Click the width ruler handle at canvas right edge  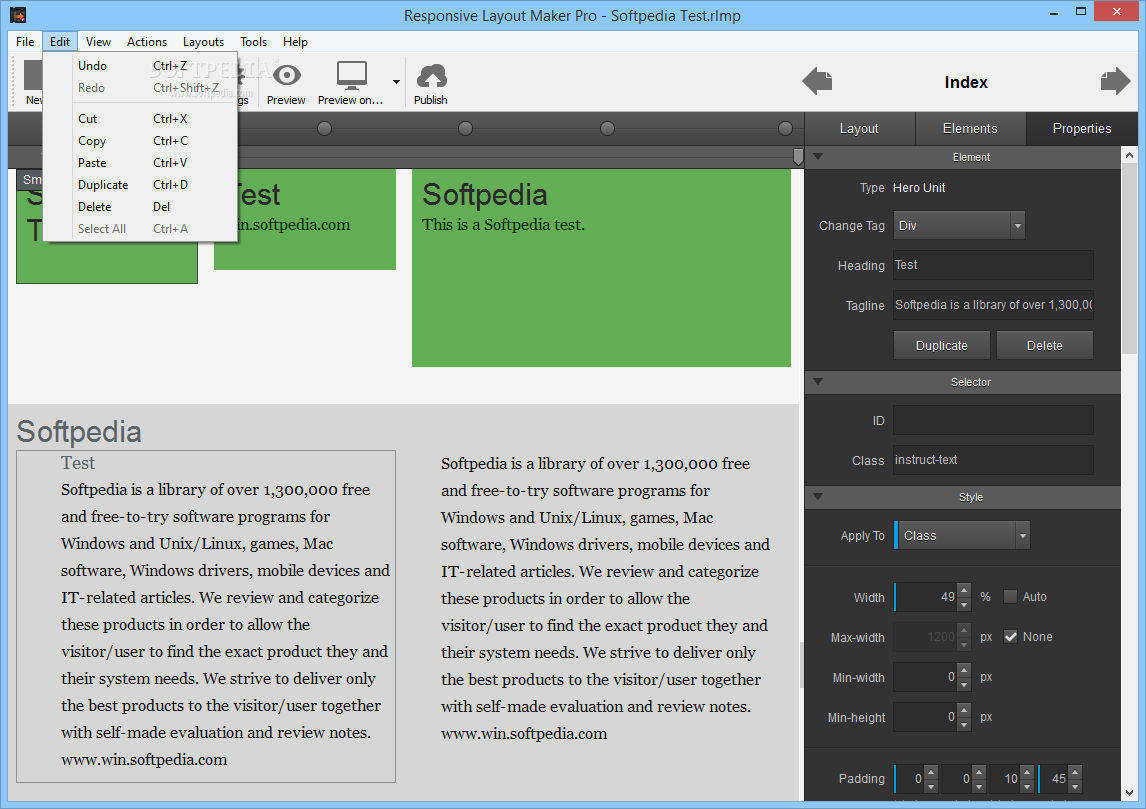tap(798, 156)
